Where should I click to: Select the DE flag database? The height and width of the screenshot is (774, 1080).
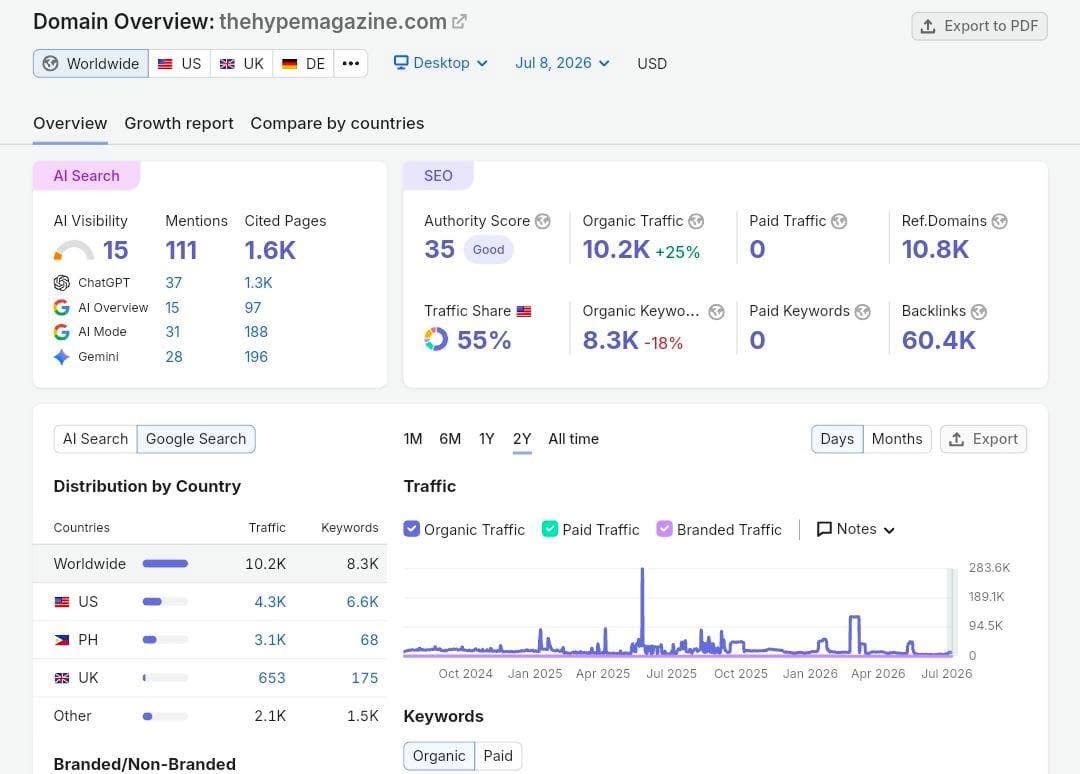coord(303,63)
